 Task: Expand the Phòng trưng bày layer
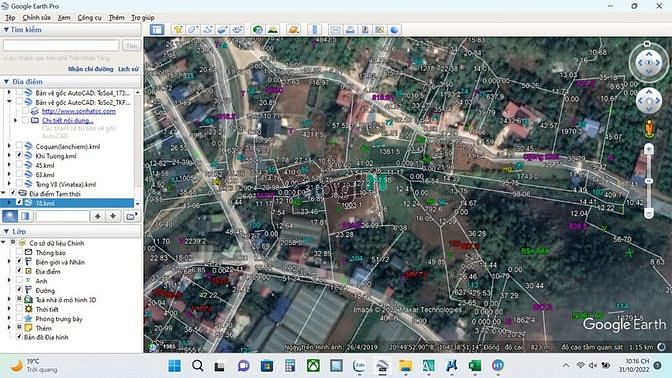point(9,318)
